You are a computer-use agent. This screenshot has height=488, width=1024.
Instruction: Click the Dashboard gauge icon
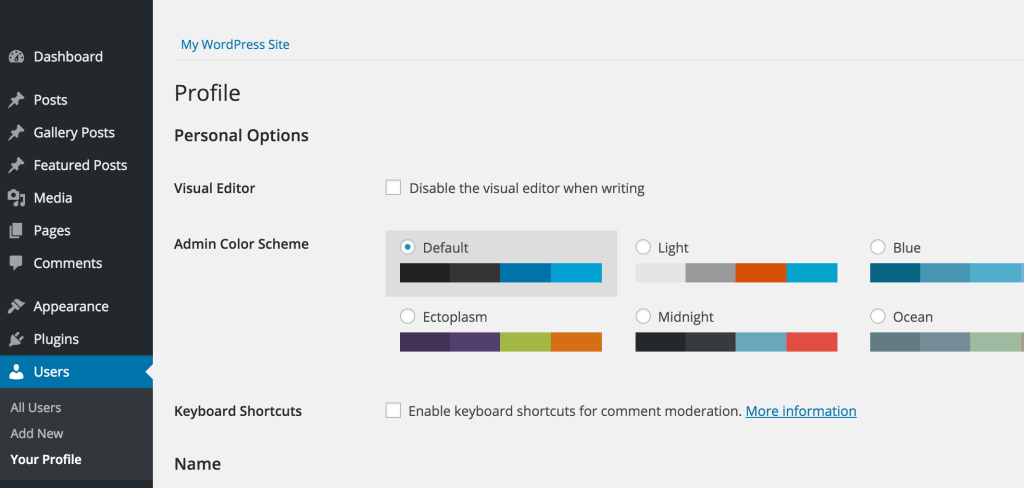click(x=16, y=57)
